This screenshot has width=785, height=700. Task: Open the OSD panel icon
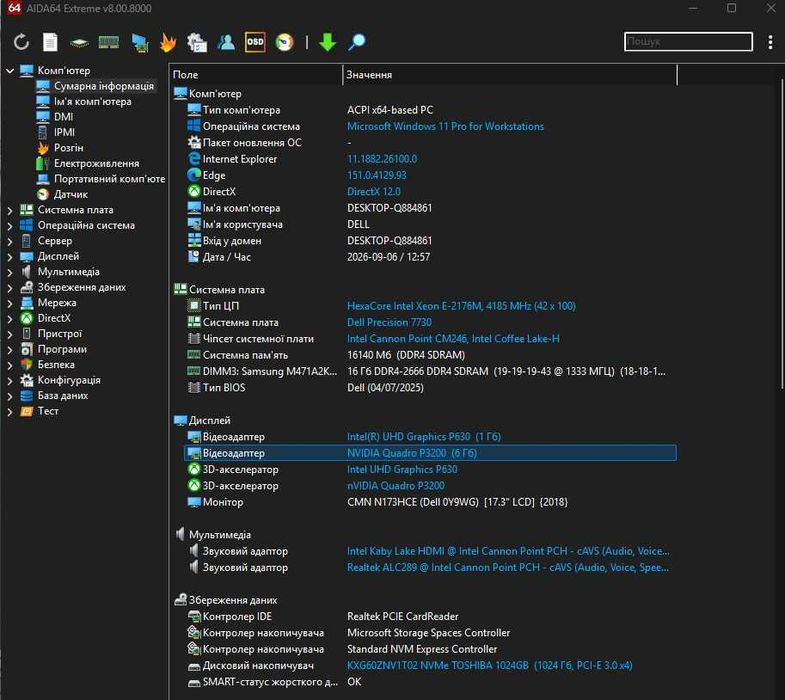[x=255, y=42]
